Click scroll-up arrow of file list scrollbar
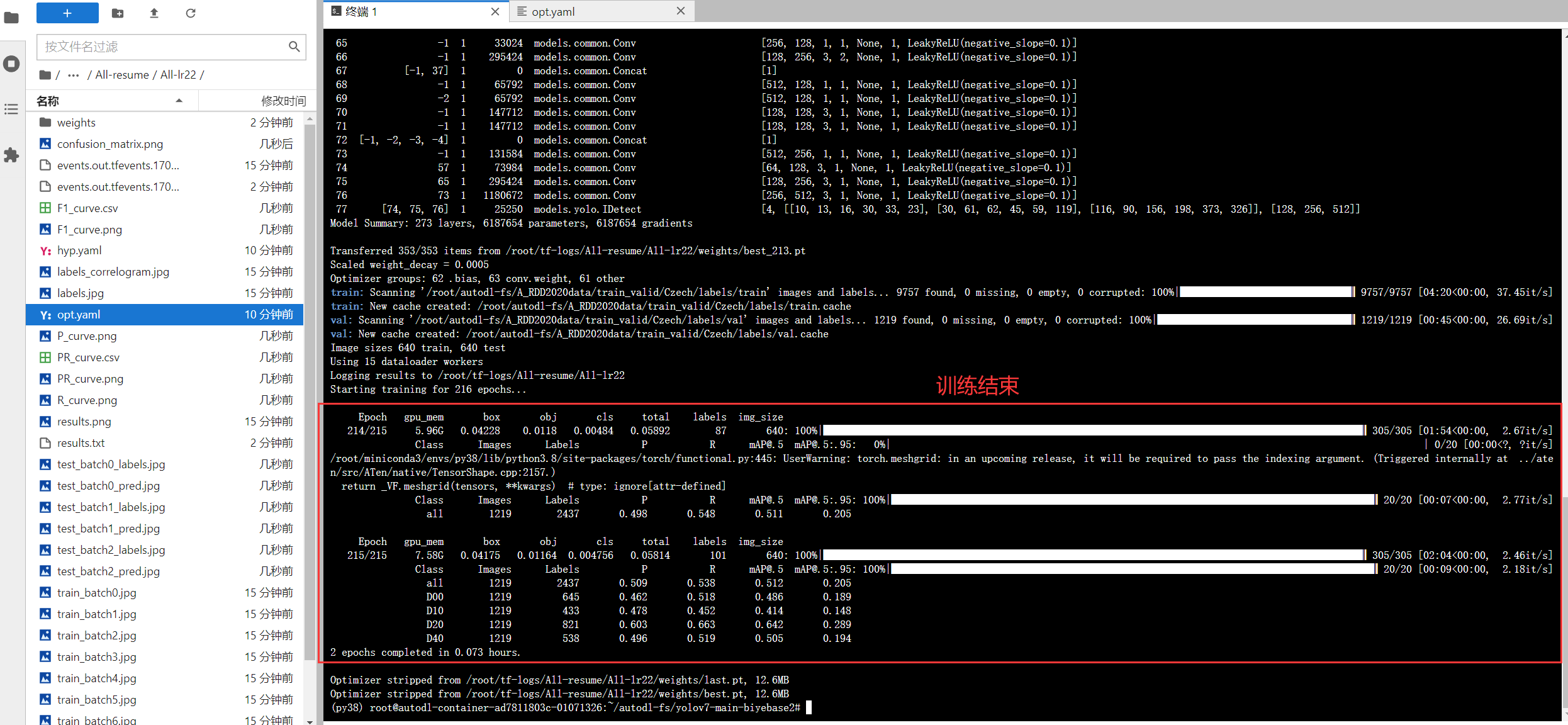 click(310, 119)
